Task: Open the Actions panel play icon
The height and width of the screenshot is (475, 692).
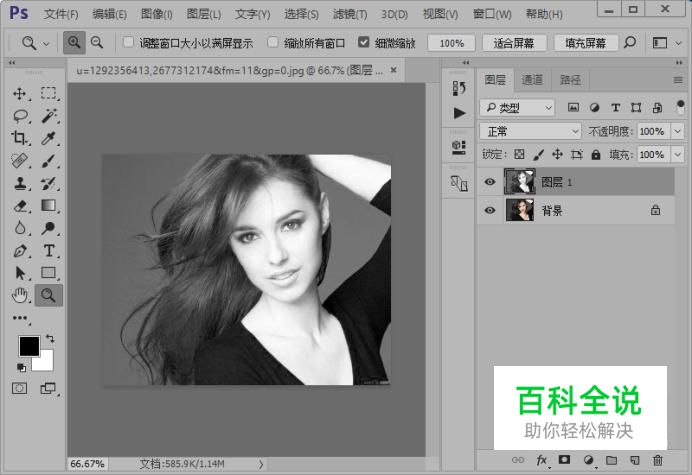Action: pos(459,113)
